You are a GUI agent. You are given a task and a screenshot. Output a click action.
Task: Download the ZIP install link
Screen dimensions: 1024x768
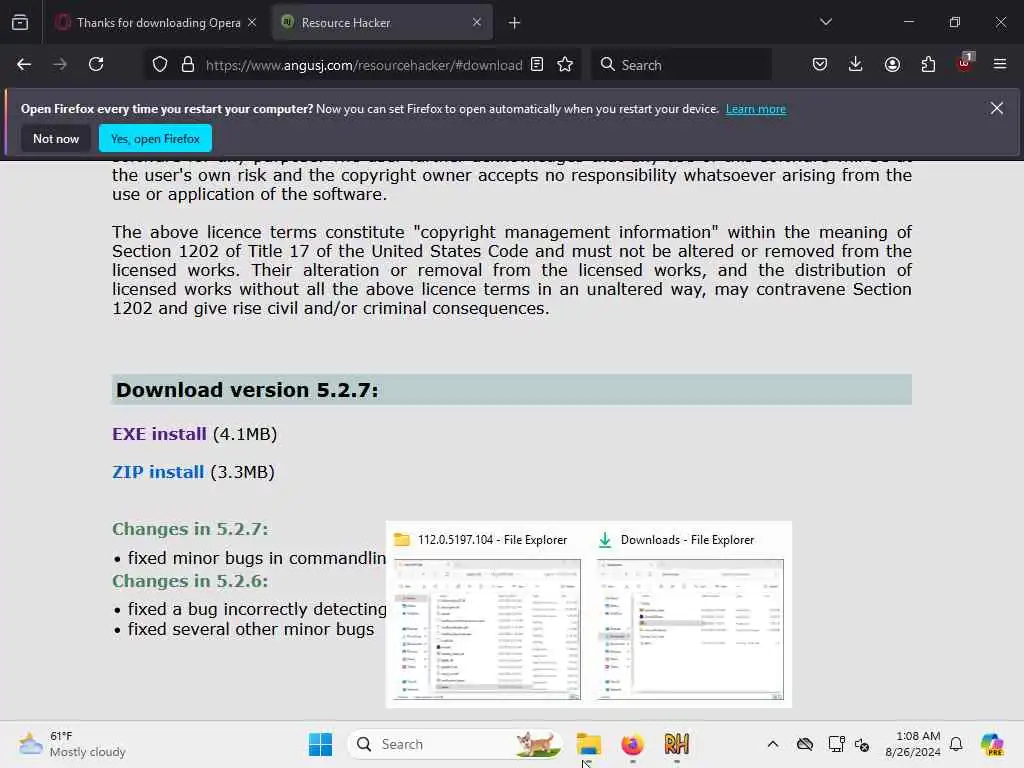[x=158, y=472]
